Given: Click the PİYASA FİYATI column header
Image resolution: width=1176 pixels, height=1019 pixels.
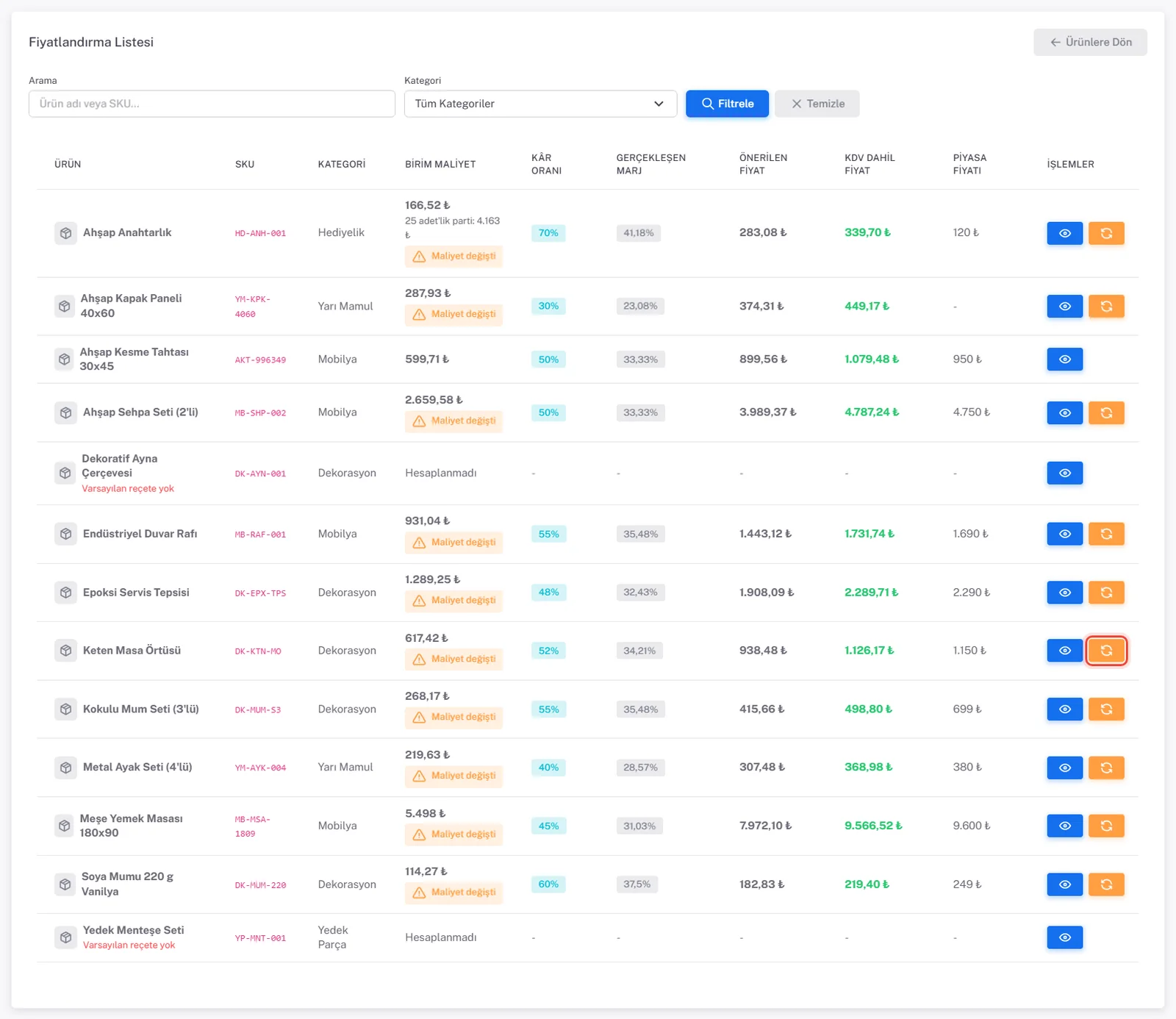Looking at the screenshot, I should (x=969, y=164).
